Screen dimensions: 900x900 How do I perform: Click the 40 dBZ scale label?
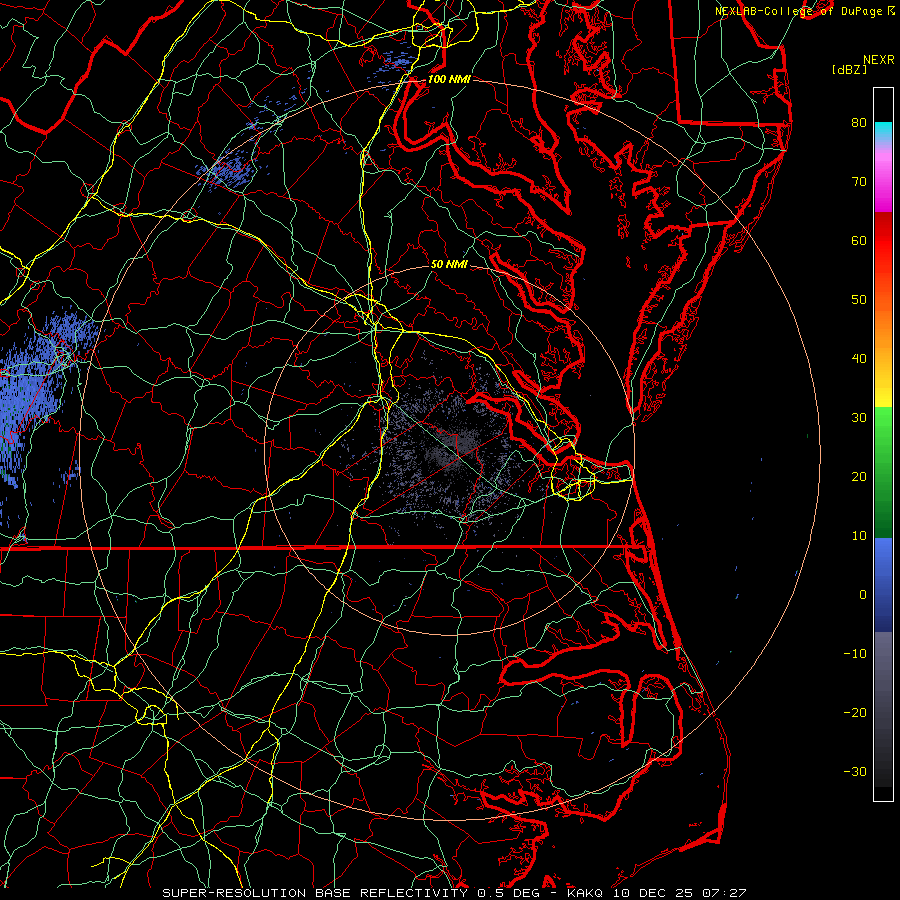(859, 359)
